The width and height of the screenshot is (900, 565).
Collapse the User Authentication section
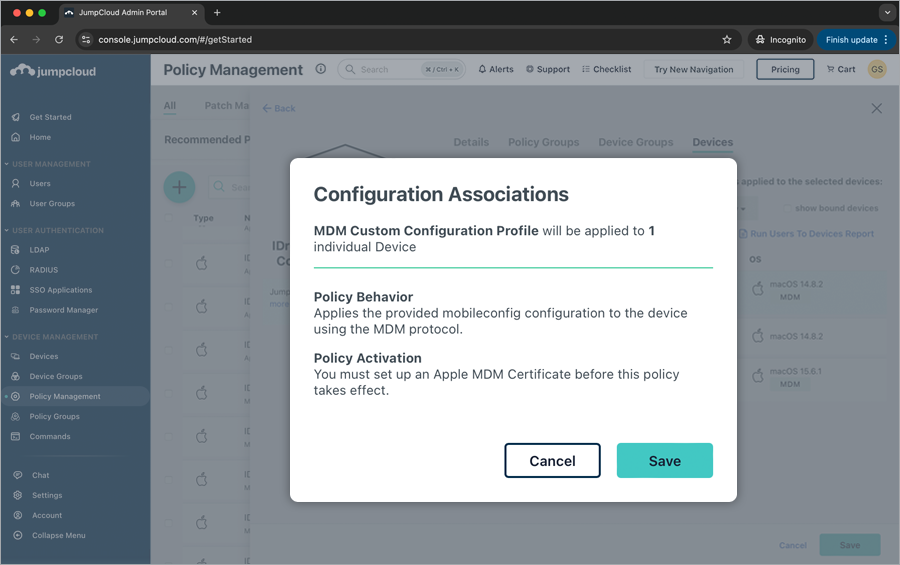(x=6, y=231)
